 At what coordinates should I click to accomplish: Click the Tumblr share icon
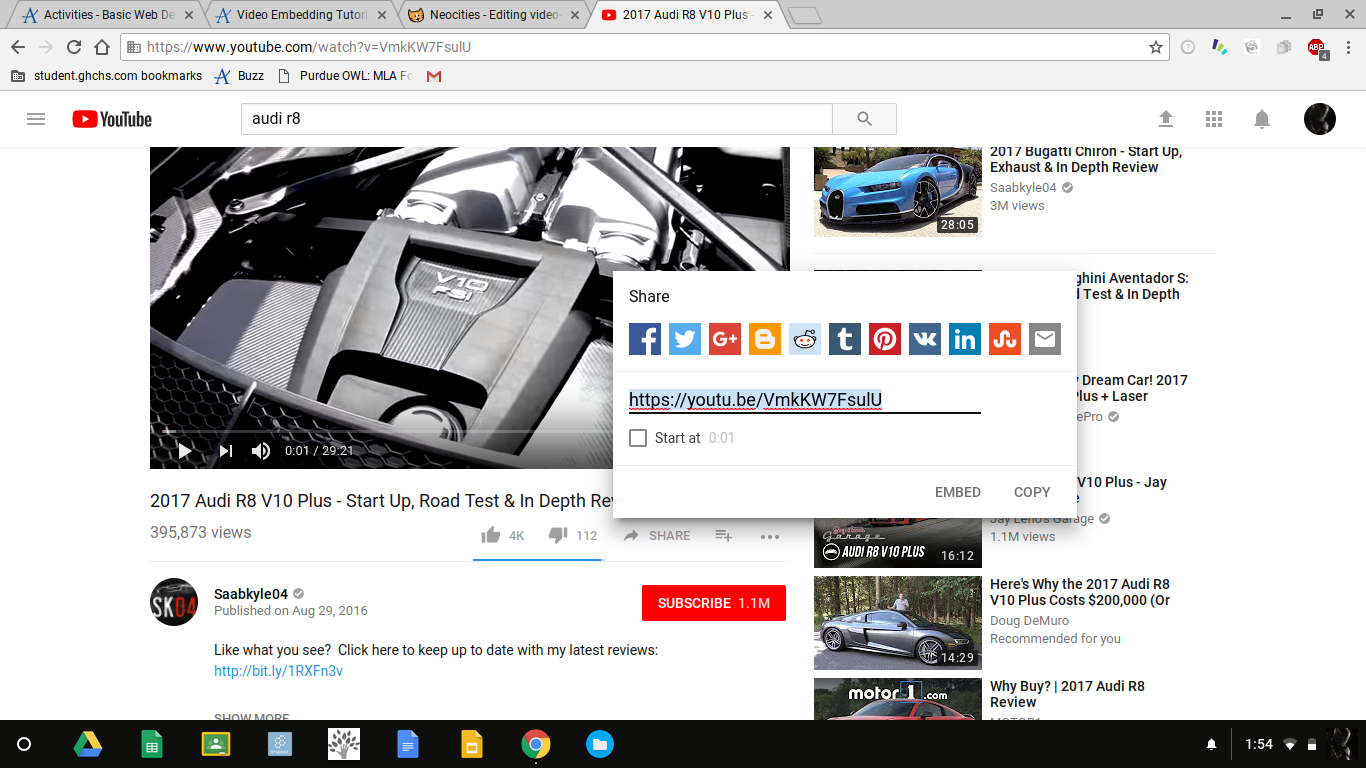pos(845,339)
